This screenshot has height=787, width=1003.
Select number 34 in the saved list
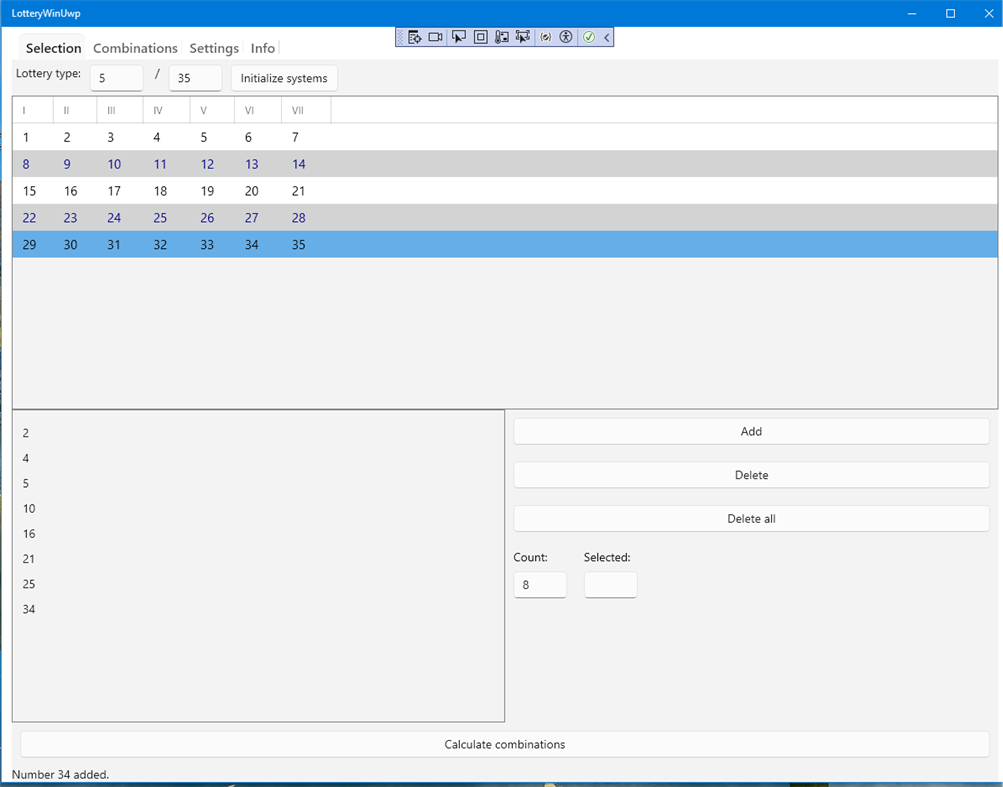click(x=29, y=609)
